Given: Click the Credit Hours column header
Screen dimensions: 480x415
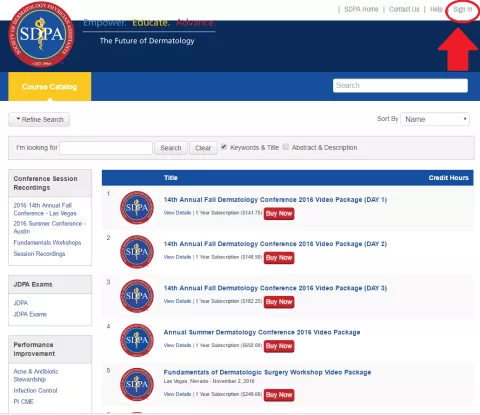Looking at the screenshot, I should 448,178.
